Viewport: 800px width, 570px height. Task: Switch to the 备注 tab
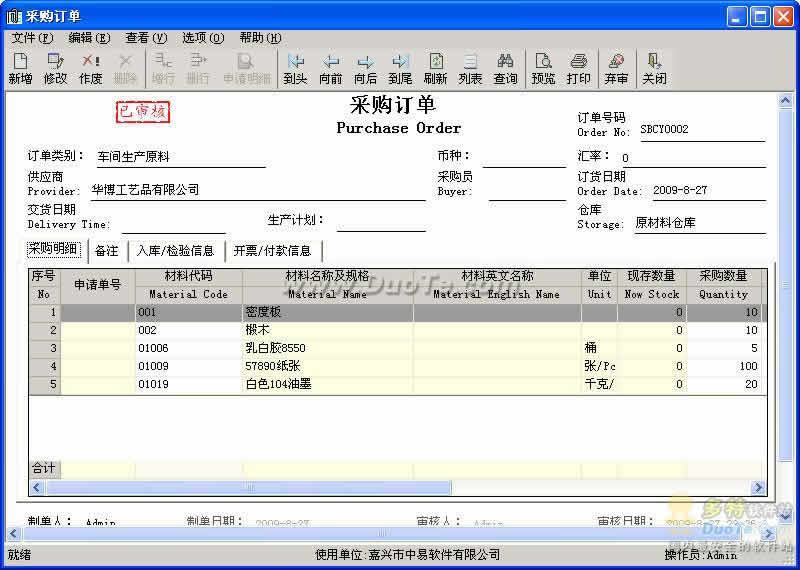[107, 251]
